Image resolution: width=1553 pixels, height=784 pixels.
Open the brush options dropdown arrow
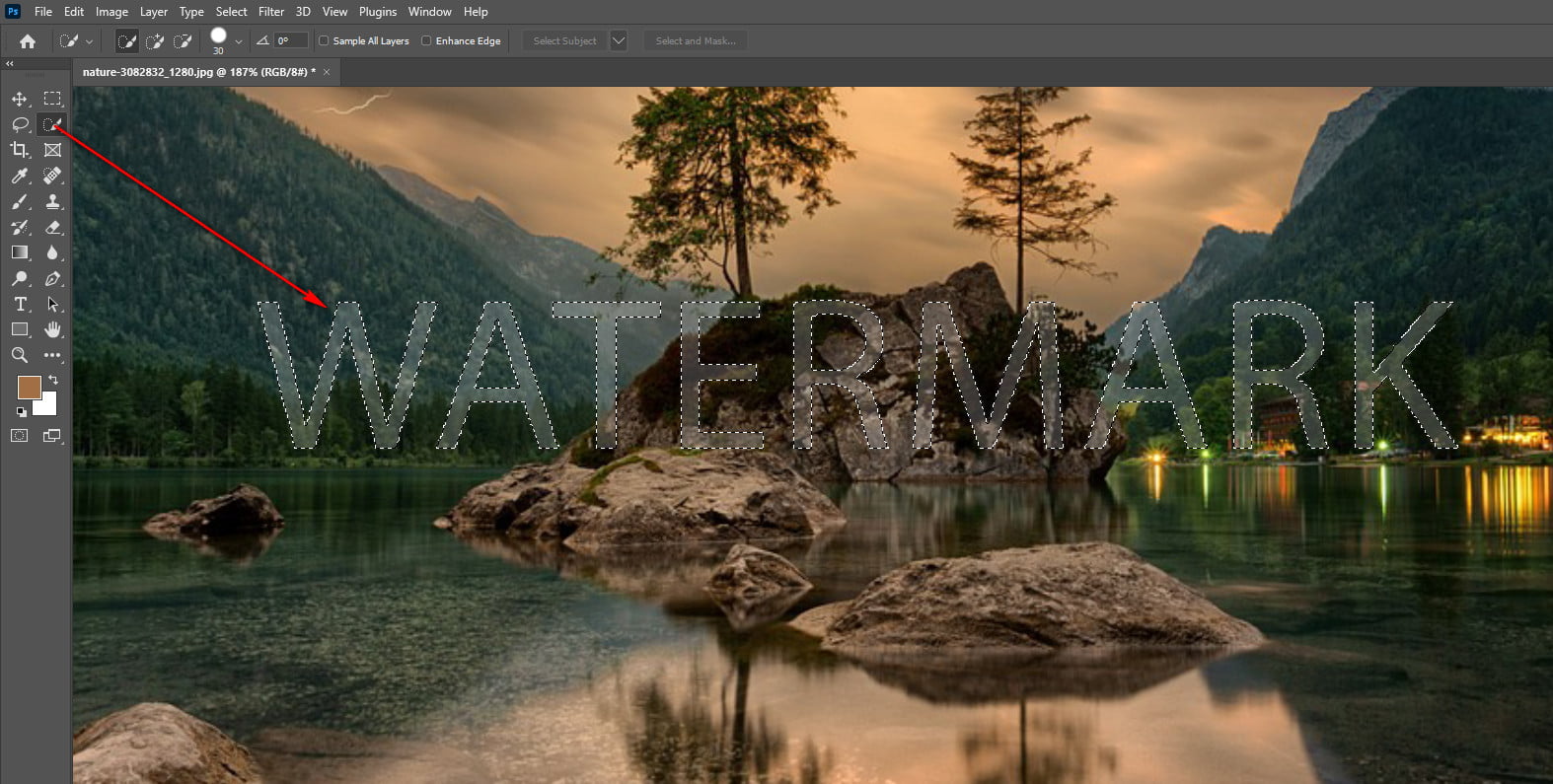tap(239, 42)
